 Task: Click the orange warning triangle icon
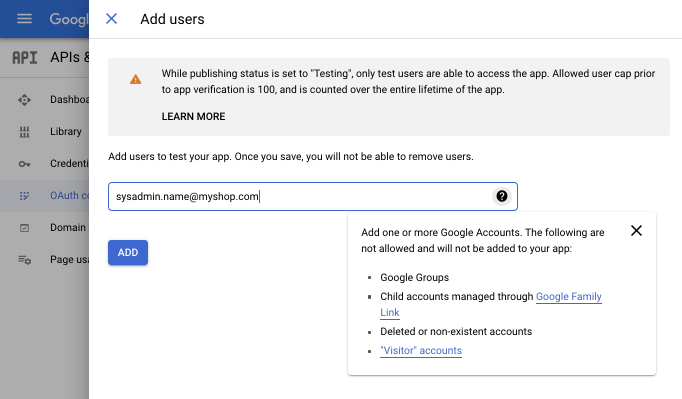tap(136, 80)
